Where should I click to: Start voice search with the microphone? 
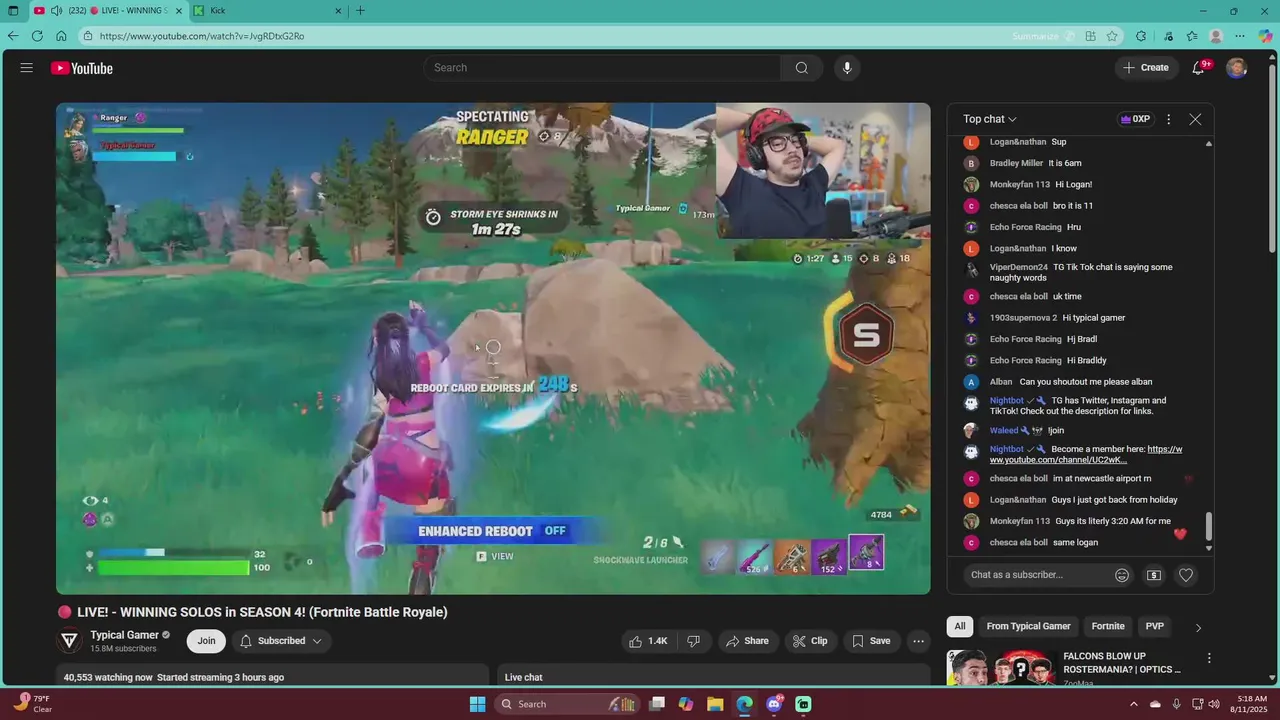(847, 68)
